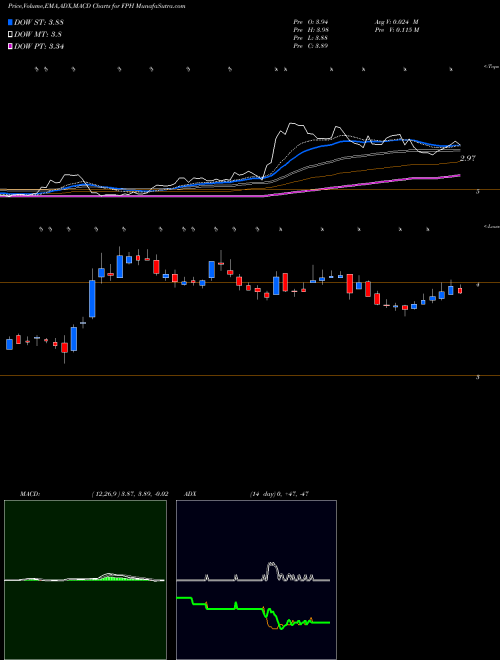This screenshot has width=500, height=660.
Task: Select the 'DOW ST: 3.88' legend text
Action: 39,23
